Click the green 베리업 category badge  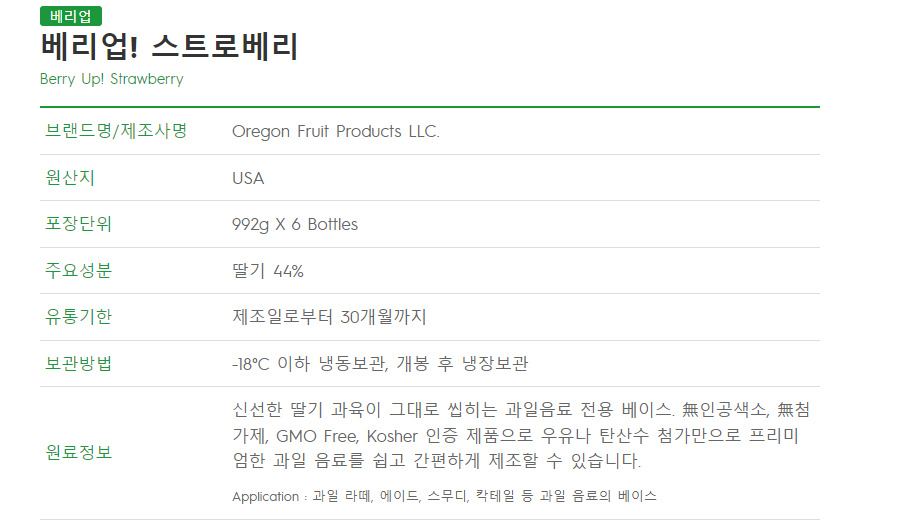point(70,16)
